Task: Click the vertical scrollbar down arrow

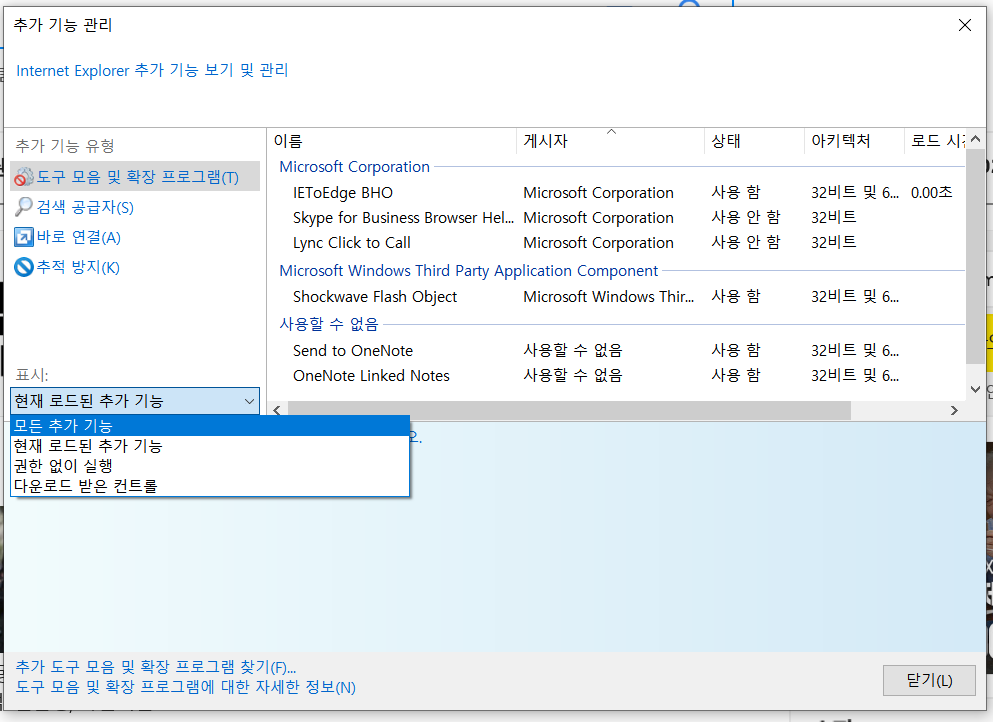Action: tap(976, 389)
